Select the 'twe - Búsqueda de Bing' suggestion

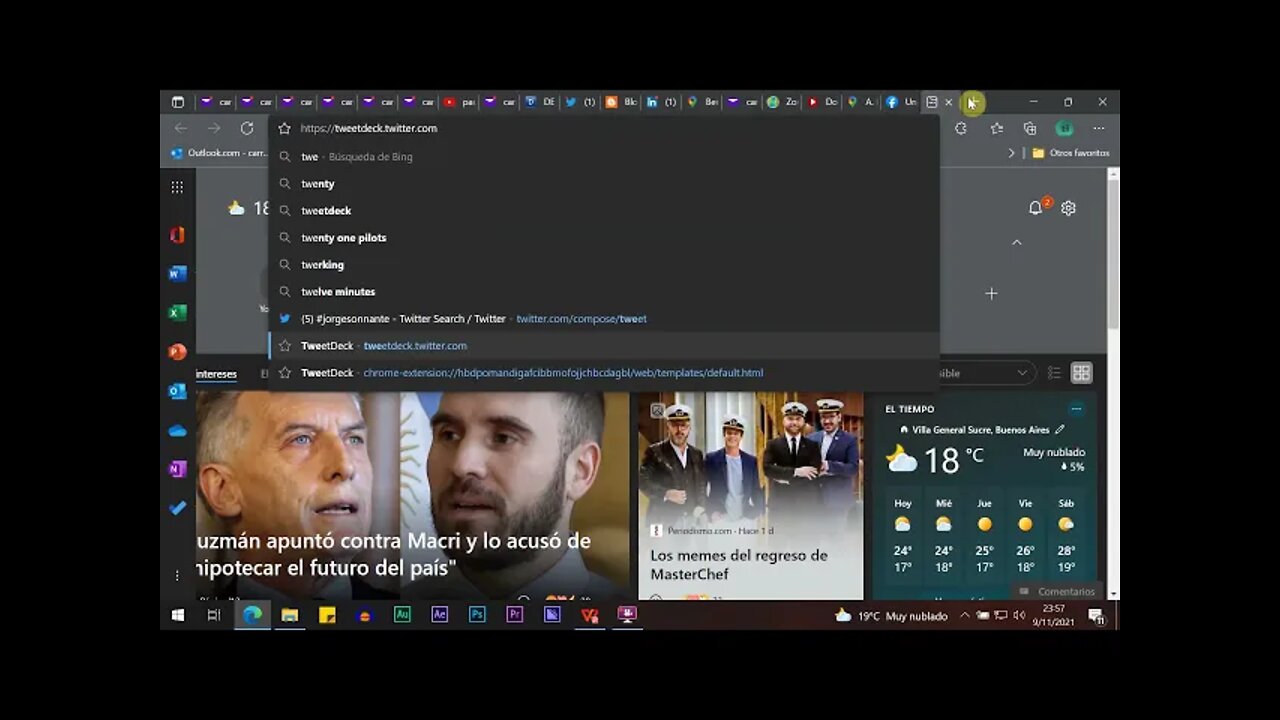[604, 157]
